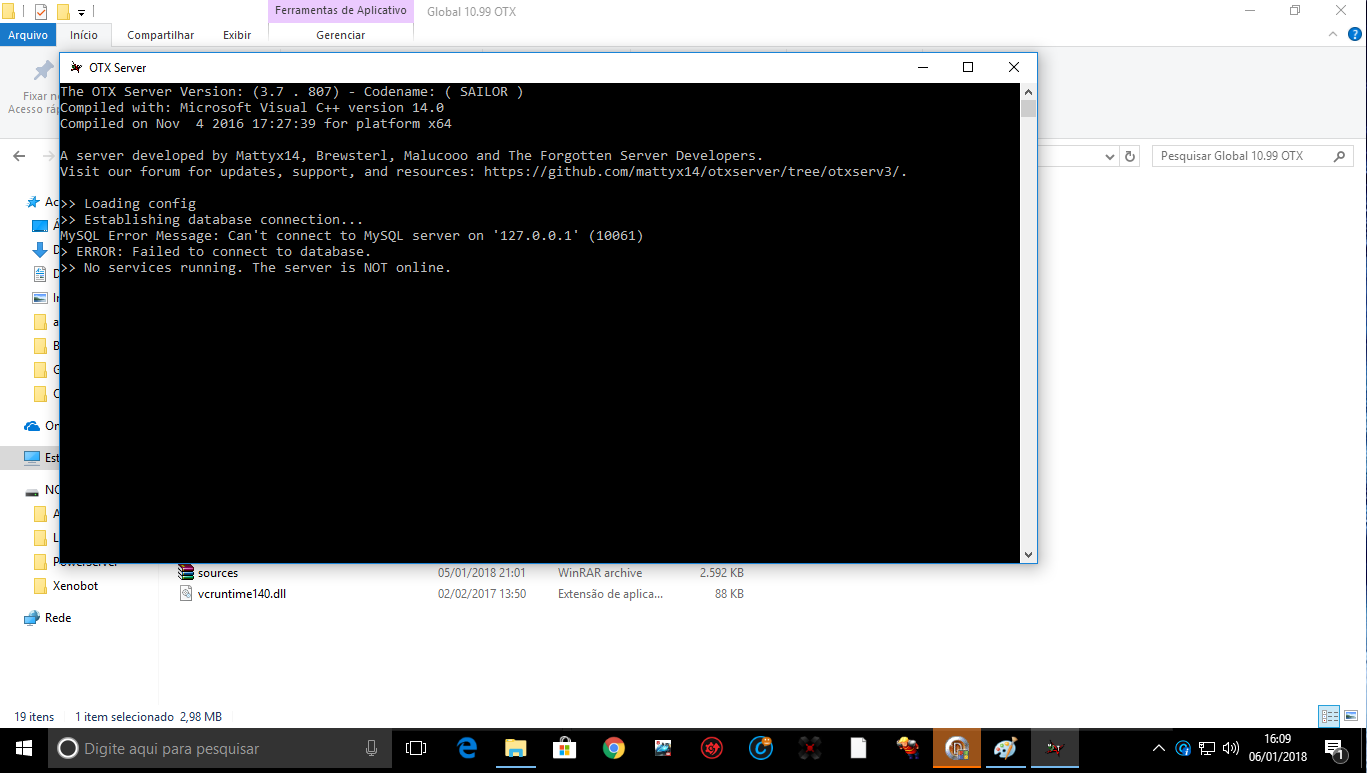
Task: Switch to details view layout icon
Action: click(x=1329, y=716)
